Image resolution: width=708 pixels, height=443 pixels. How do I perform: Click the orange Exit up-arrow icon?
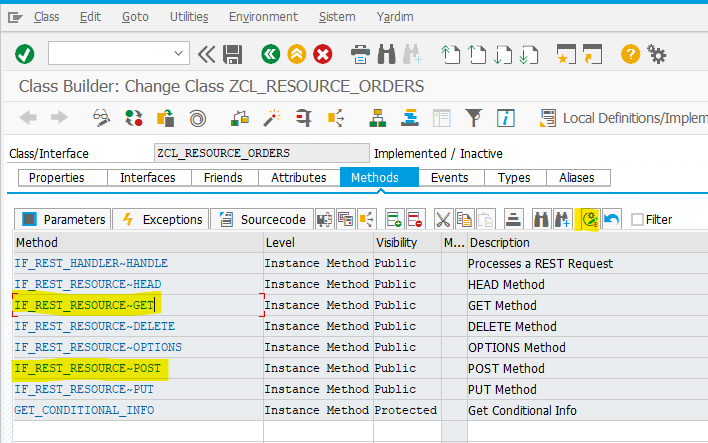(x=297, y=54)
